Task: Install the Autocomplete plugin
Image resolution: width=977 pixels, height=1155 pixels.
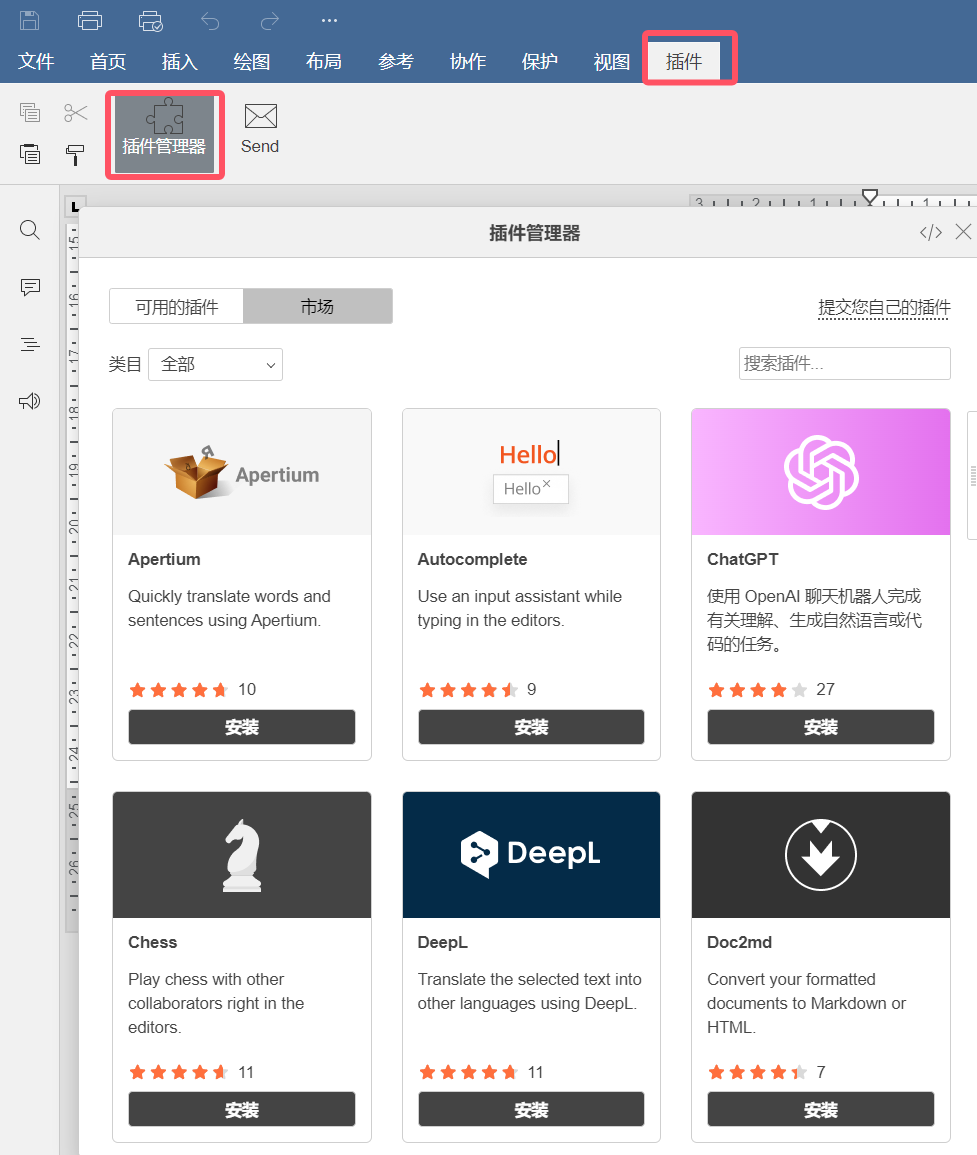Action: tap(531, 727)
